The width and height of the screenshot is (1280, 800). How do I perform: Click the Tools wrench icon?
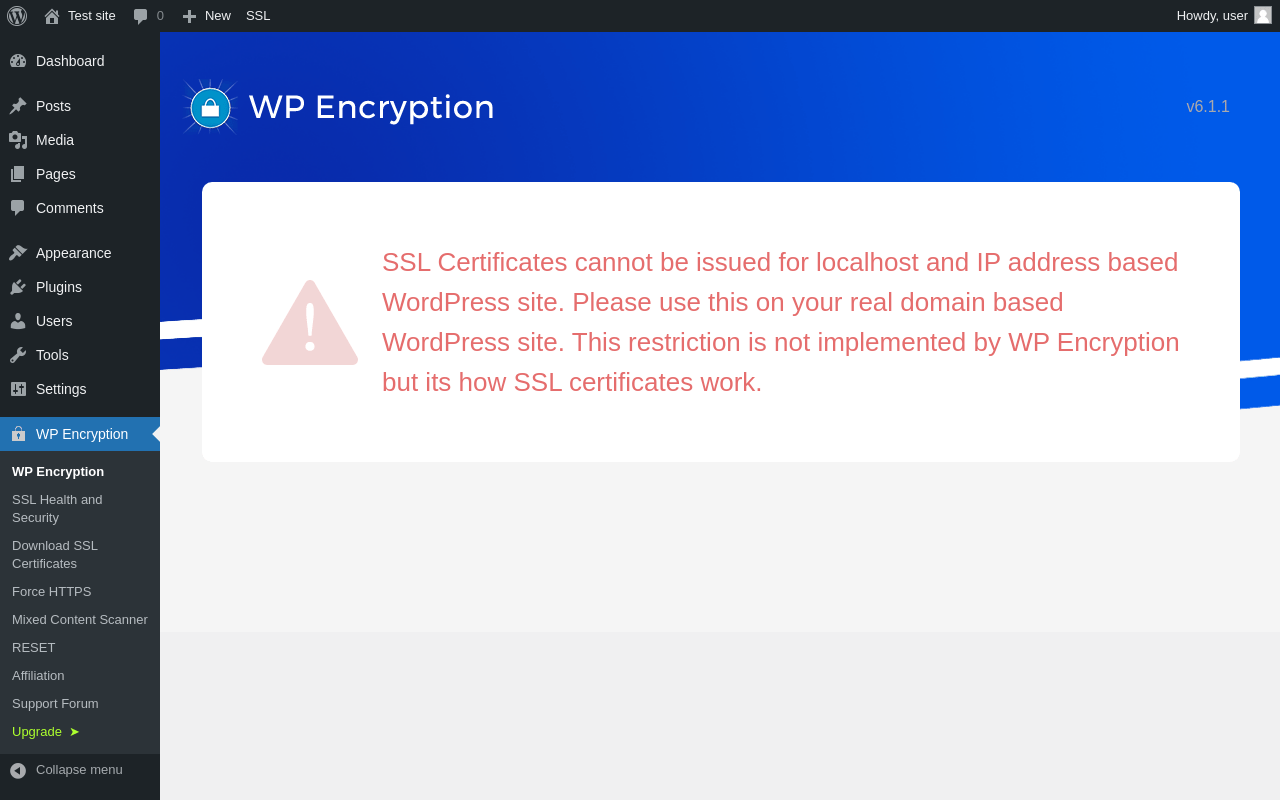18,355
